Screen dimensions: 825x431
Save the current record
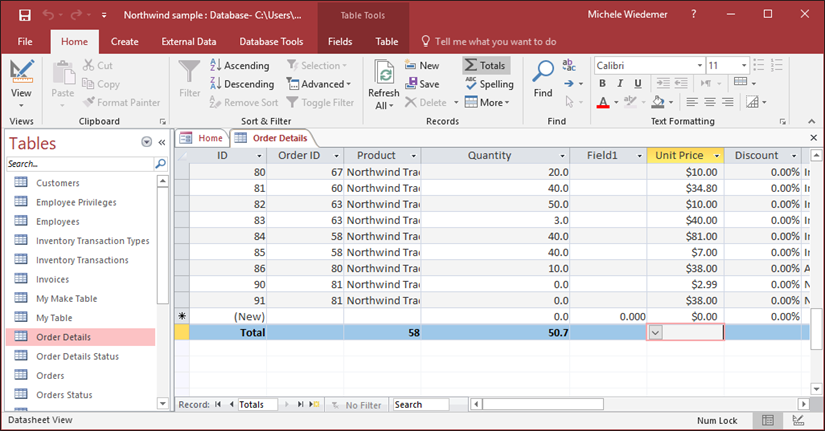(422, 84)
